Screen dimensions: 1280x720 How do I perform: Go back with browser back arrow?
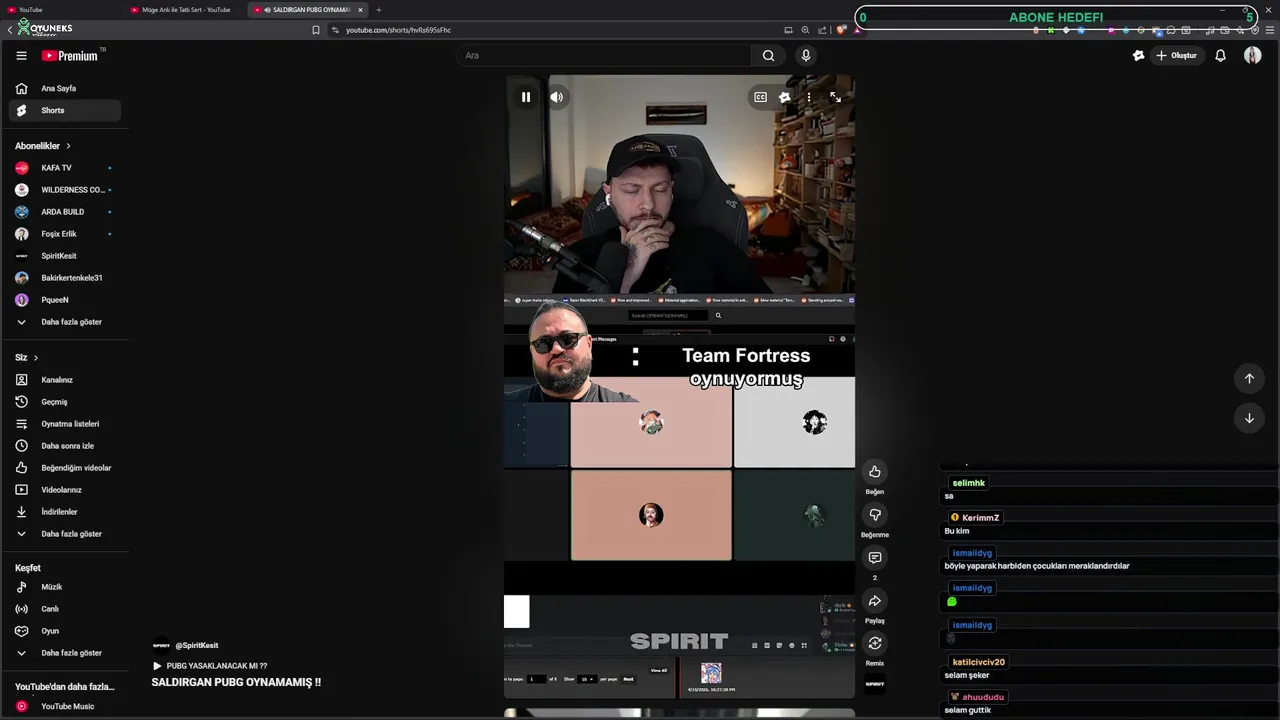(9, 30)
